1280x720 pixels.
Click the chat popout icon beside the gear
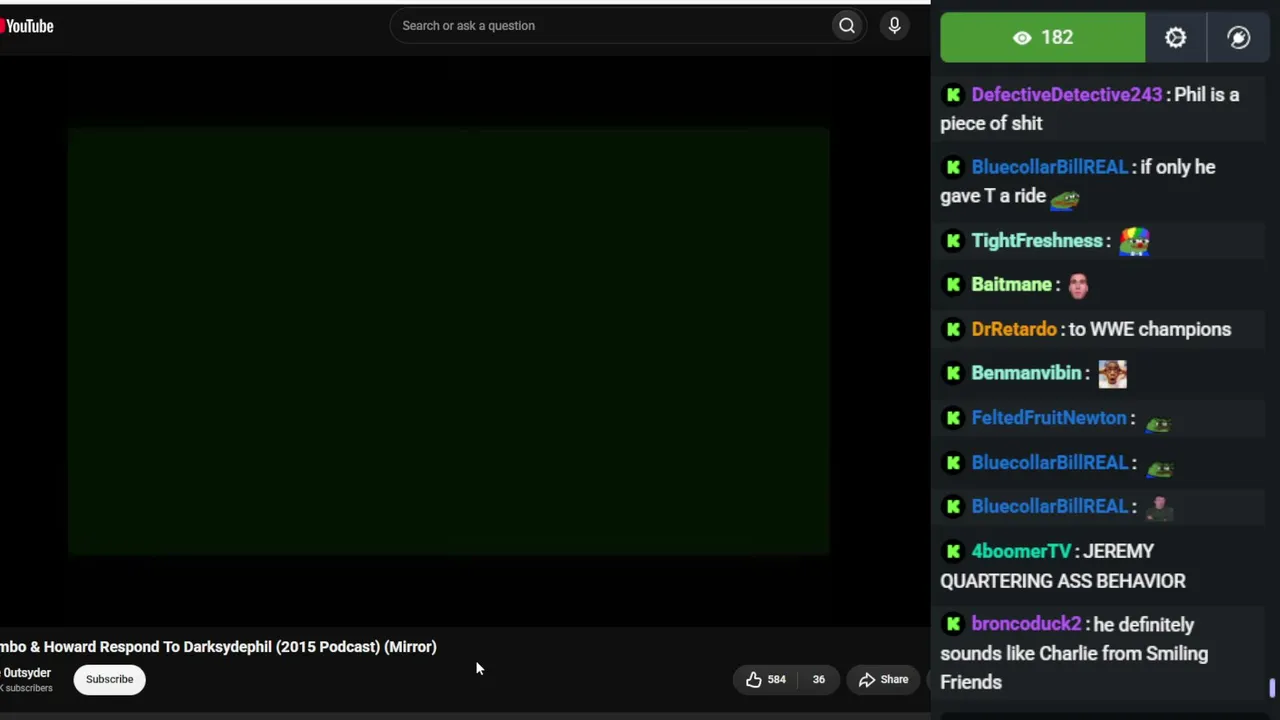(x=1239, y=38)
